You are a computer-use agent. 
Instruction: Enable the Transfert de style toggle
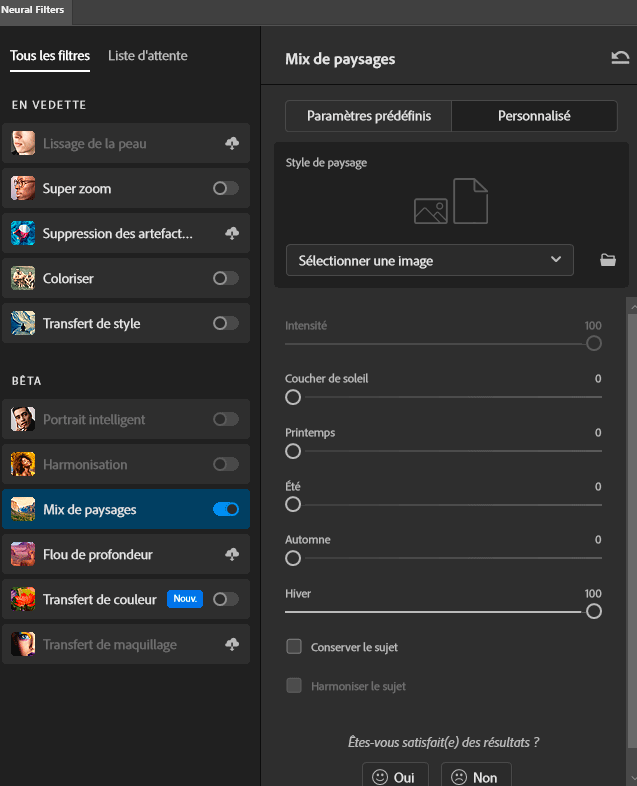coord(226,323)
